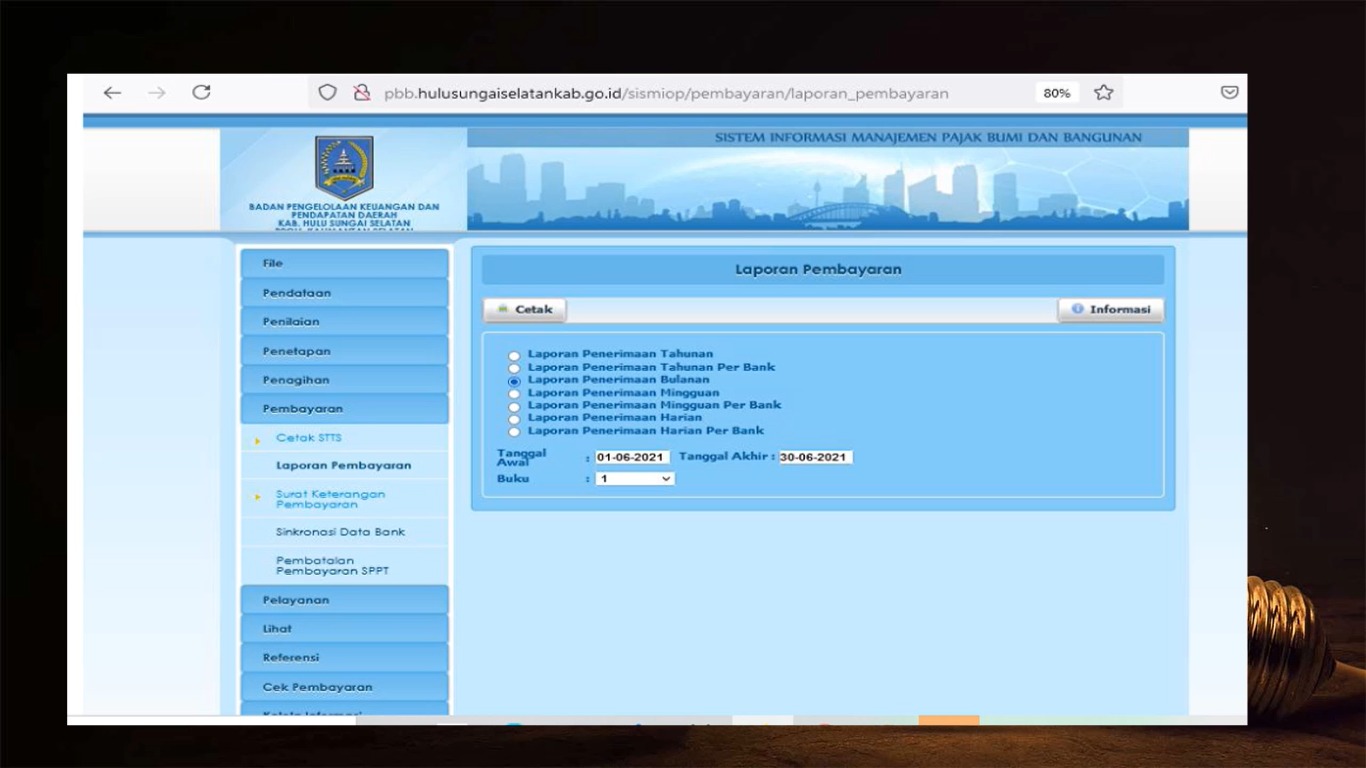The height and width of the screenshot is (768, 1366).
Task: Expand the Pelayanan menu section
Action: 344,600
